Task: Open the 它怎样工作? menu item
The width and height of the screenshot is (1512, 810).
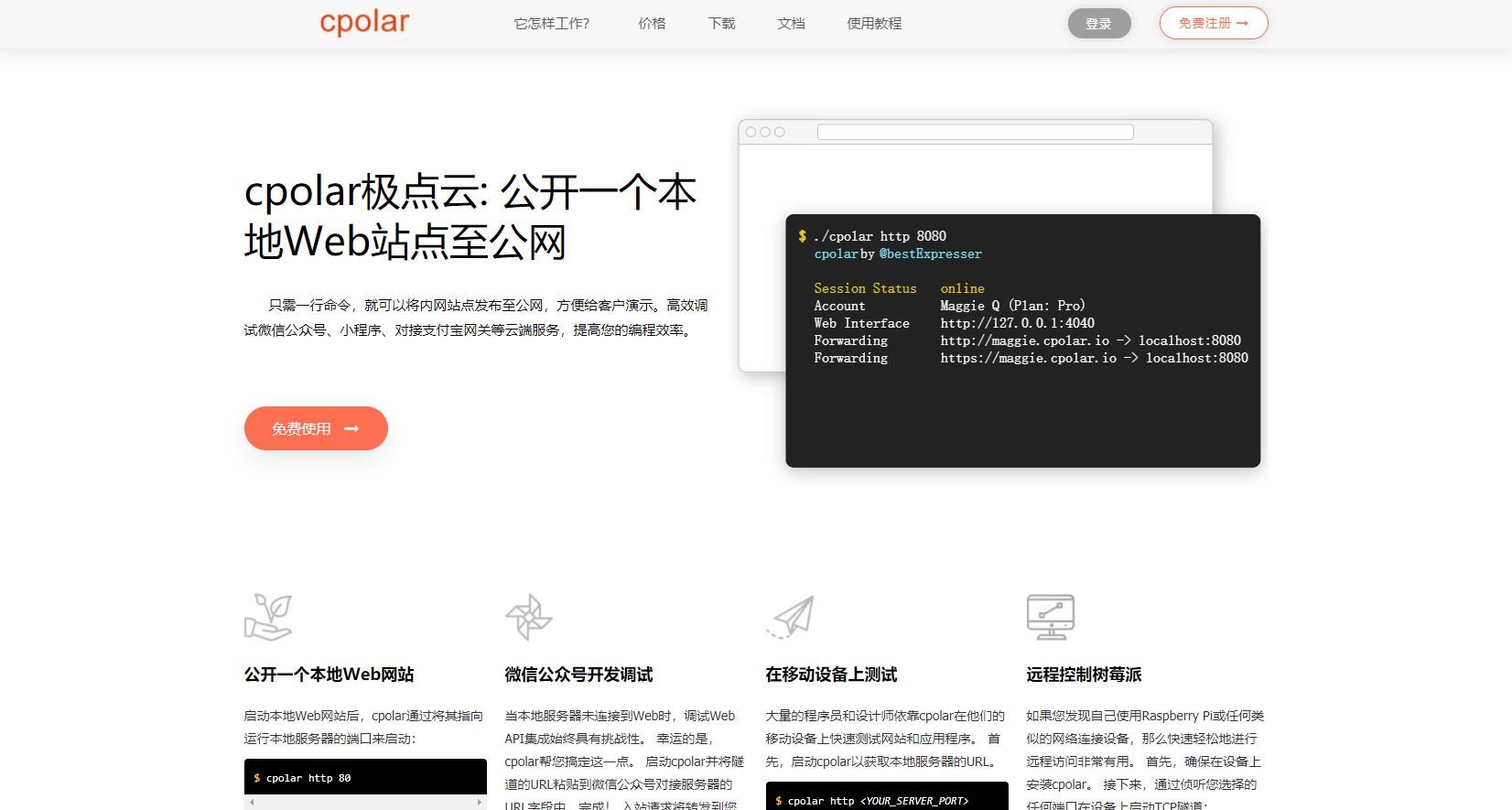Action: pyautogui.click(x=552, y=24)
